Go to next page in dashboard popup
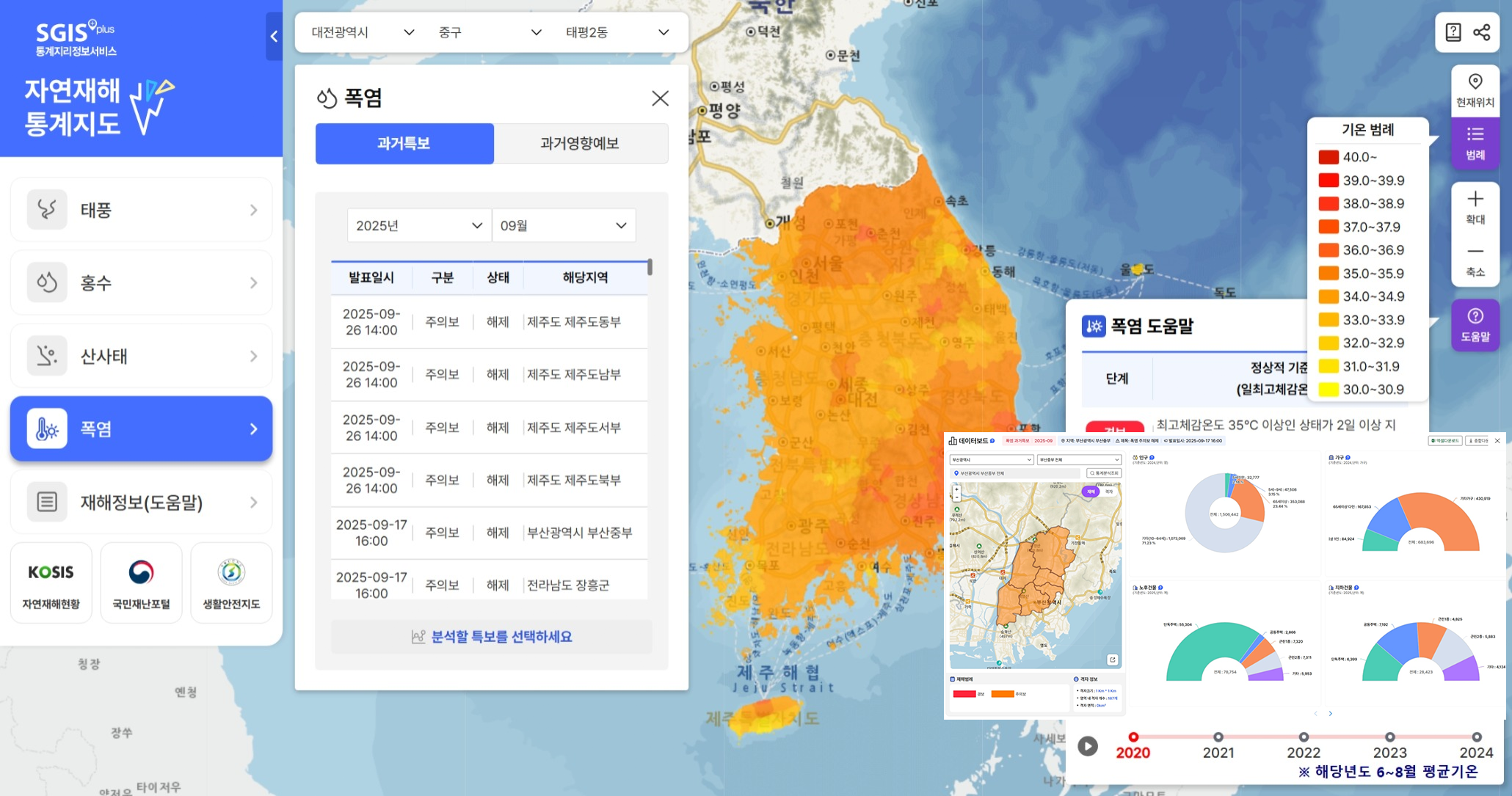The image size is (1512, 796). [1330, 713]
